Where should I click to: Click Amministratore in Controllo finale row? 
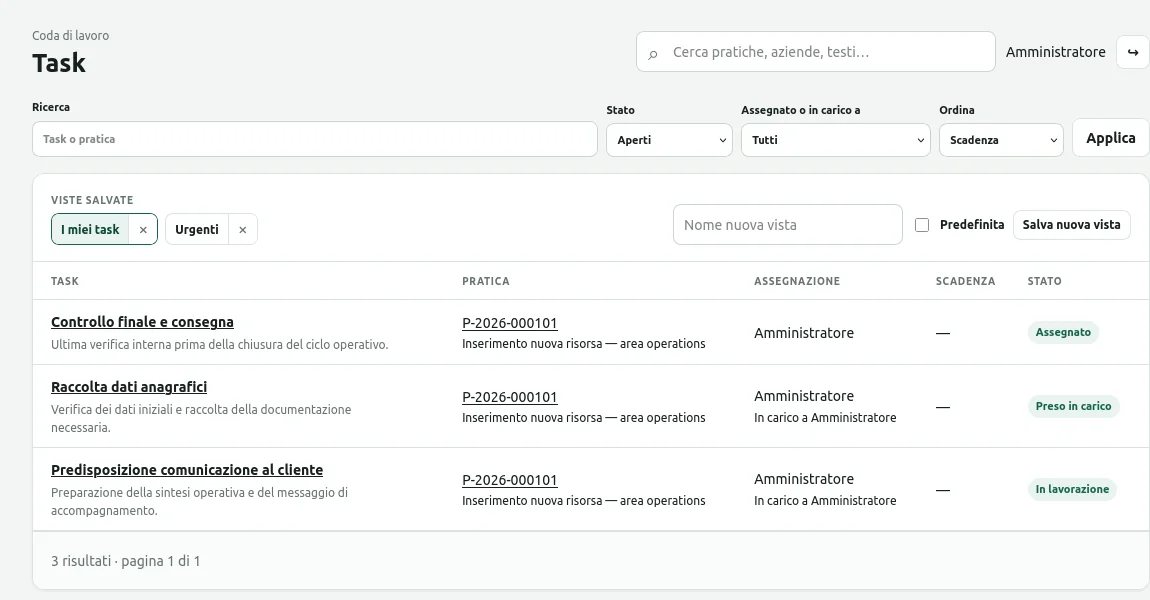804,333
